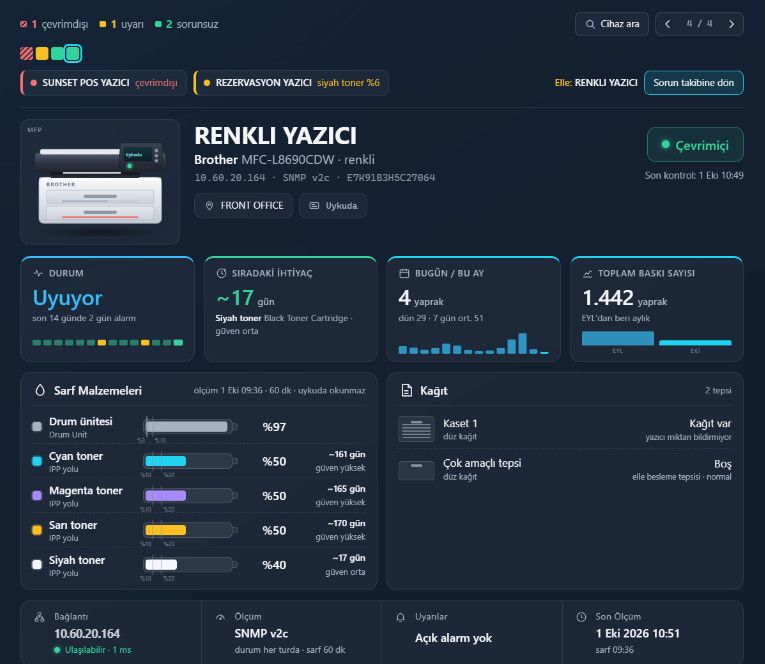This screenshot has height=664, width=765.
Task: Click the '1 uyarı' counter text
Action: tap(127, 24)
